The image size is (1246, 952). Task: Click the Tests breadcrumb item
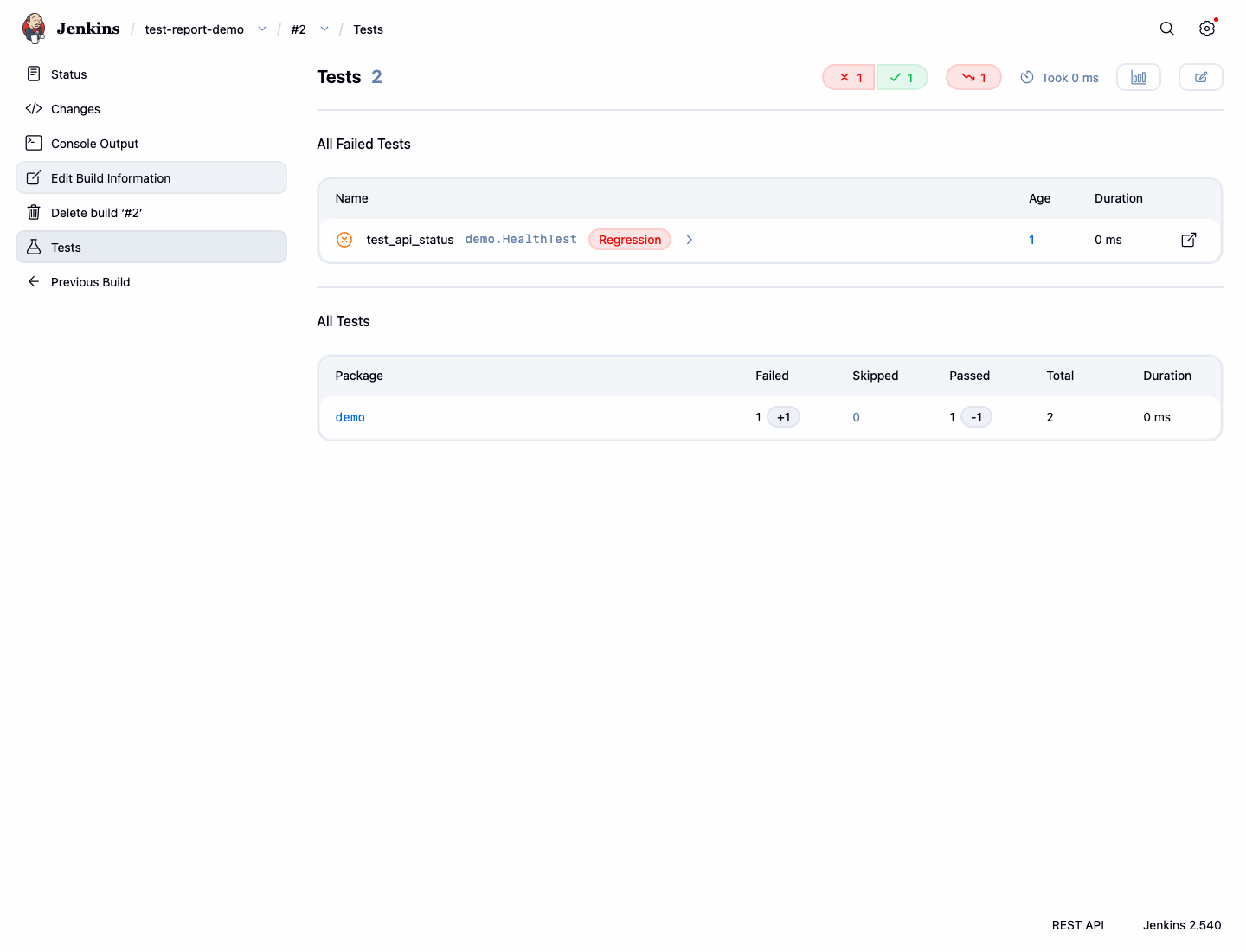coord(368,29)
